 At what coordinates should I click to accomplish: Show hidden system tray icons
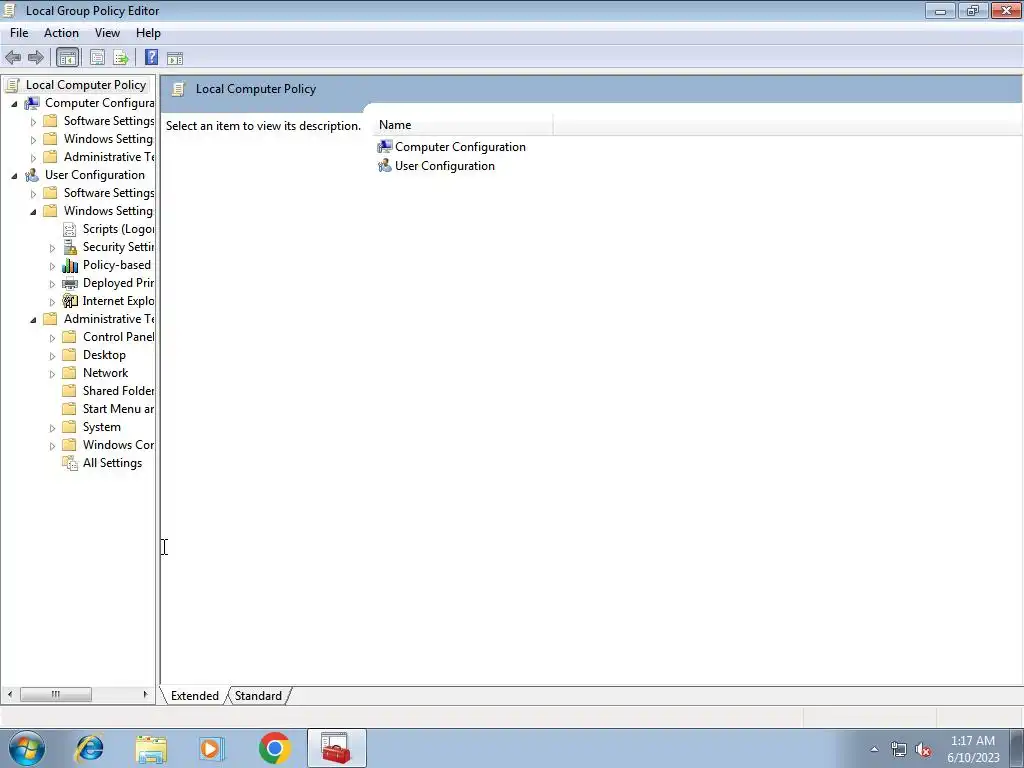[874, 749]
